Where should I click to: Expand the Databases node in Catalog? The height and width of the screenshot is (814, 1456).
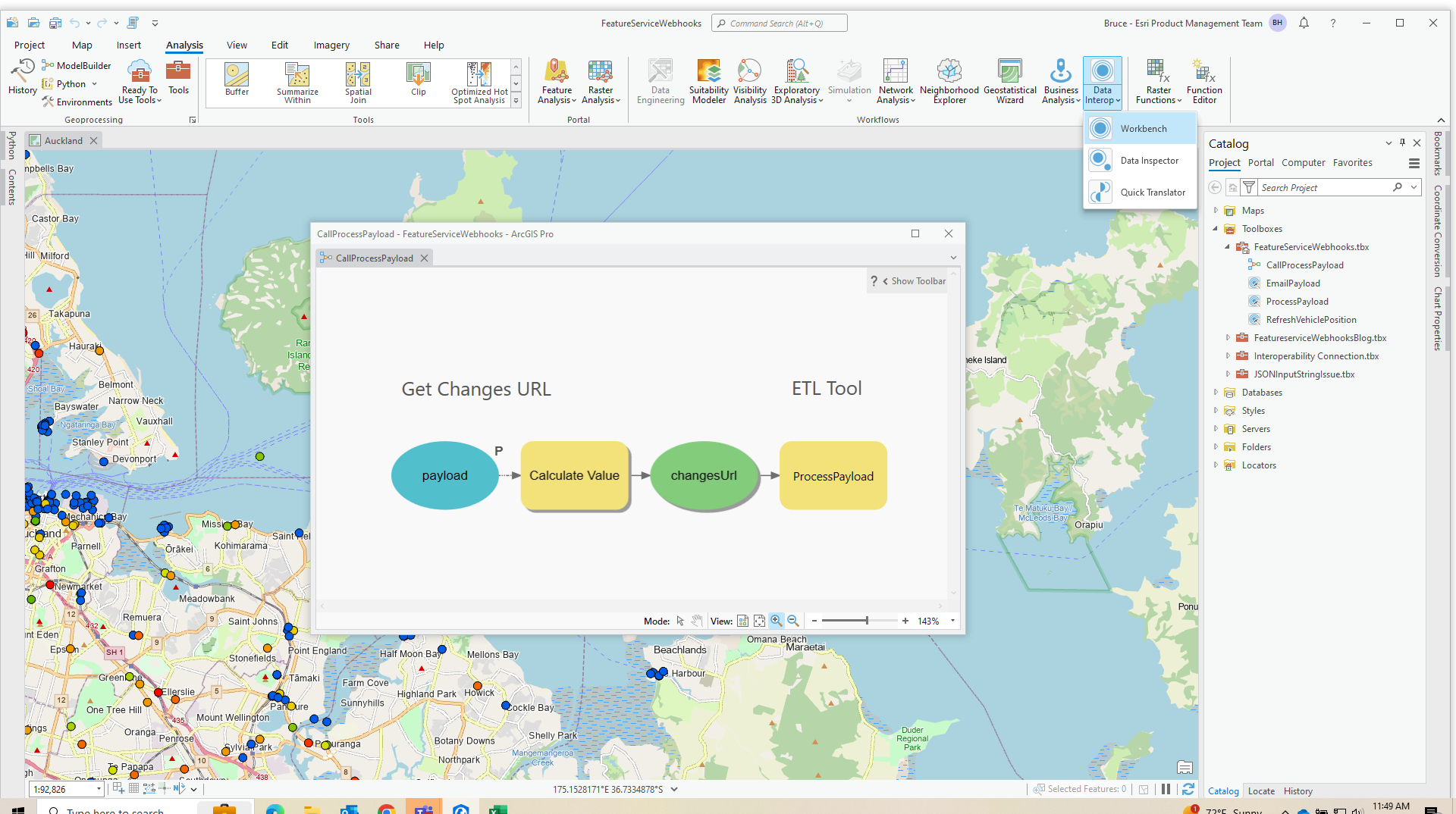pos(1217,393)
